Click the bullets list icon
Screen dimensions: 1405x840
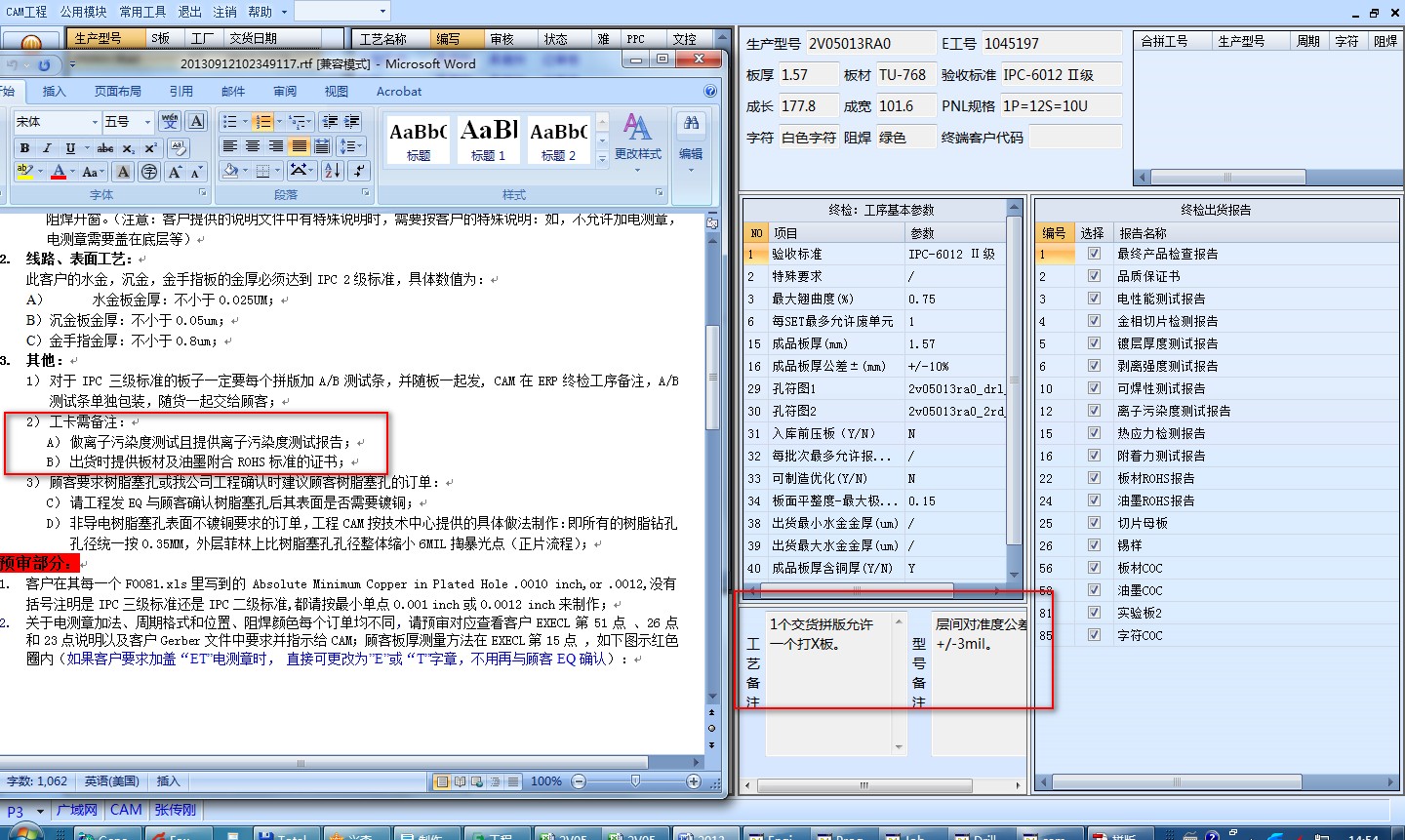coord(229,121)
